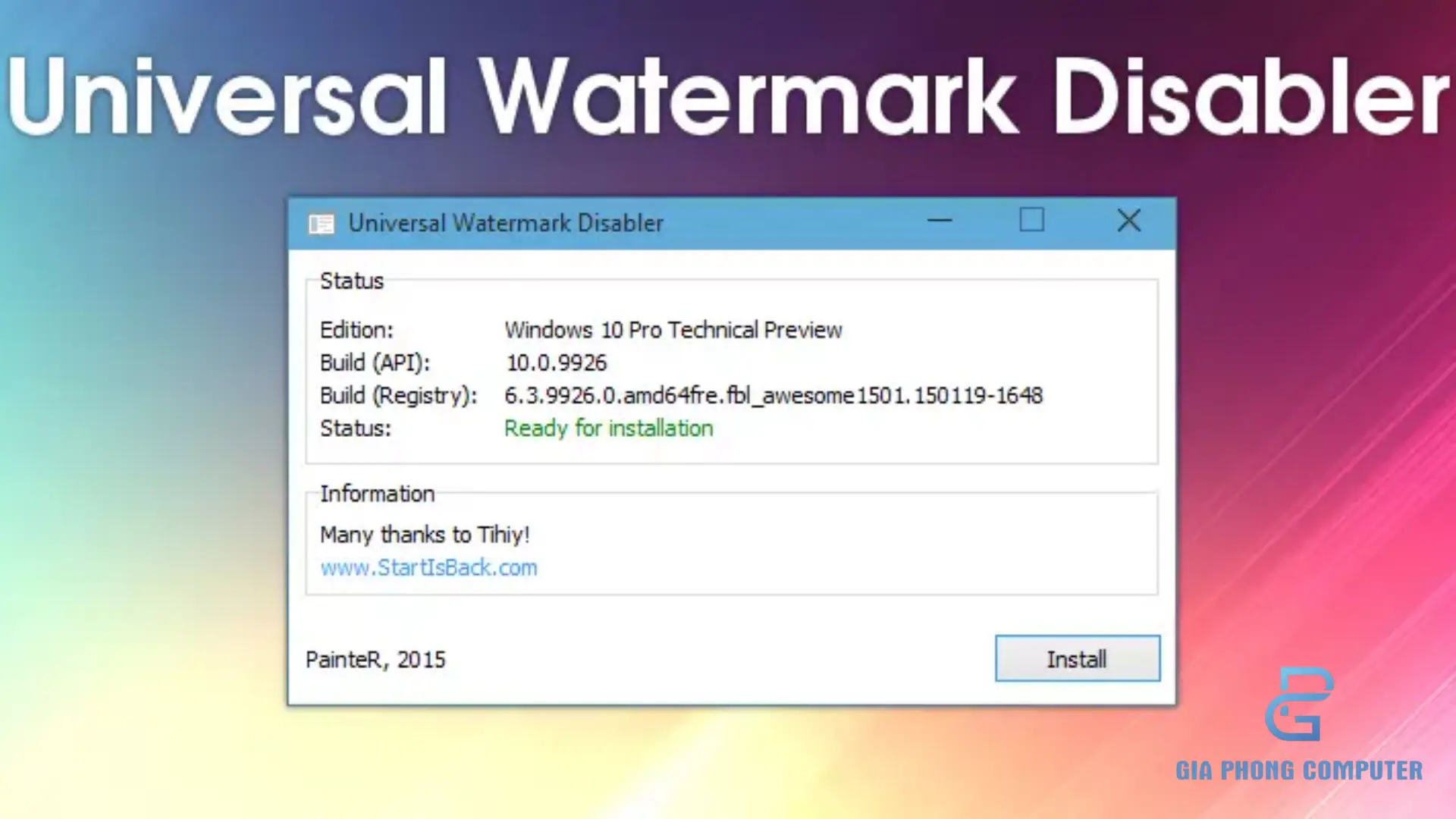Screen dimensions: 1456x819
Task: Click the Build (Registry) version string
Action: (773, 395)
